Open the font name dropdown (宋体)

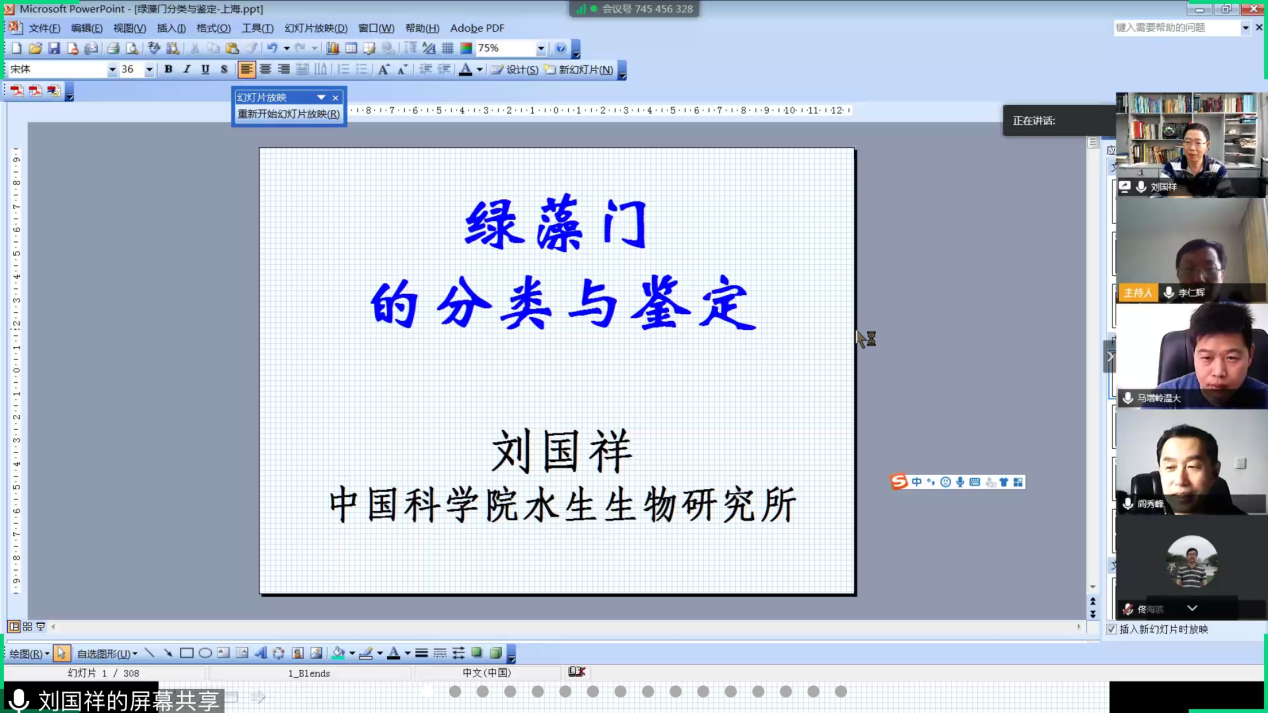click(x=112, y=70)
